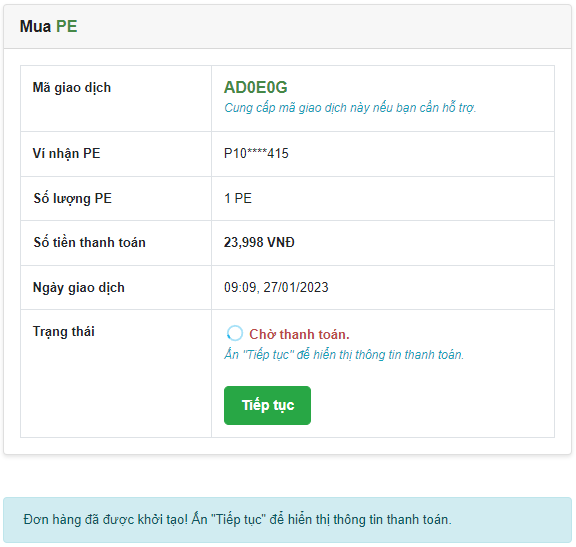This screenshot has width=576, height=547.
Task: Click the transaction date 09:09, 27/01/2023
Action: 276,287
